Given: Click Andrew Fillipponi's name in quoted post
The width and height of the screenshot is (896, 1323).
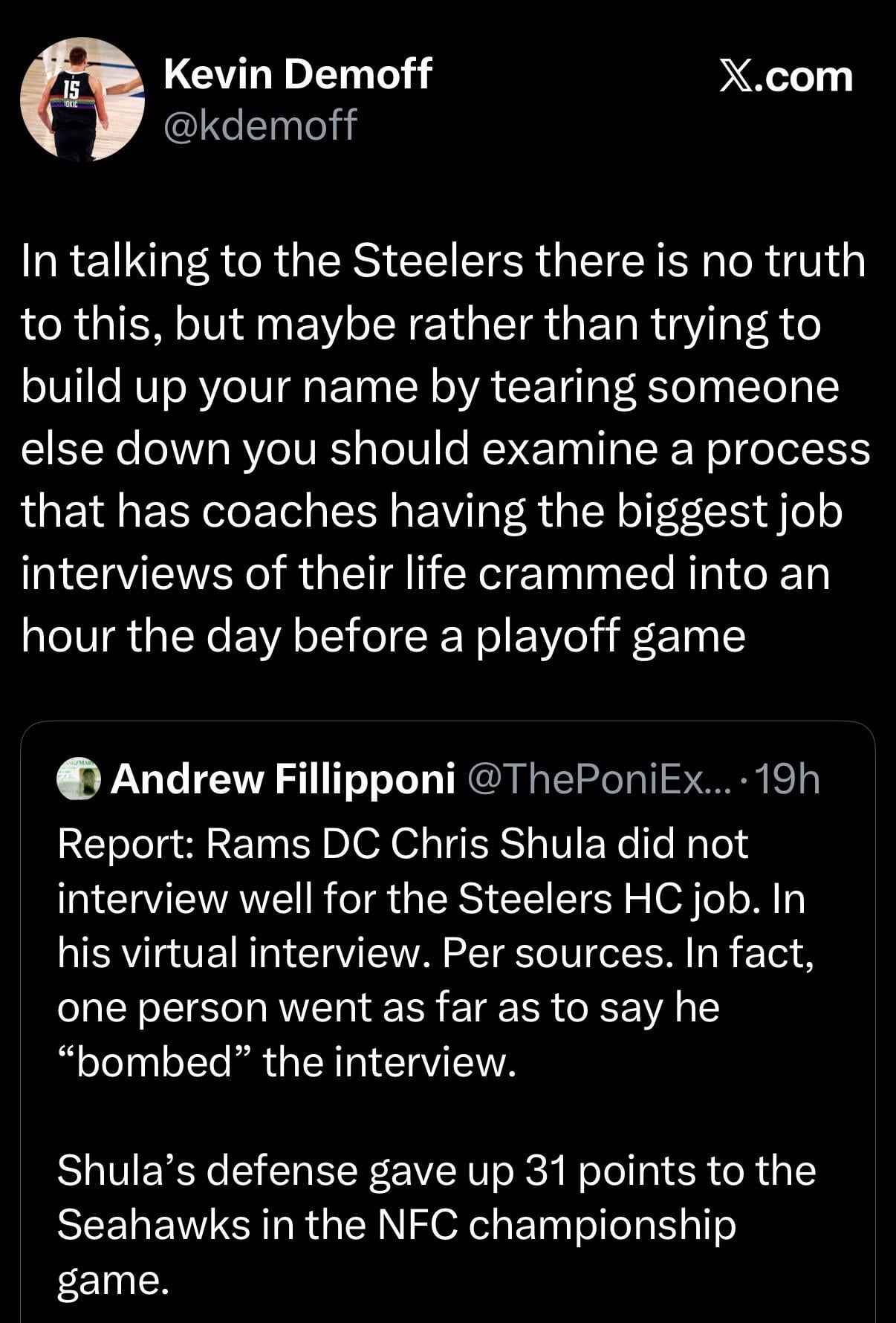Looking at the screenshot, I should pos(282,779).
